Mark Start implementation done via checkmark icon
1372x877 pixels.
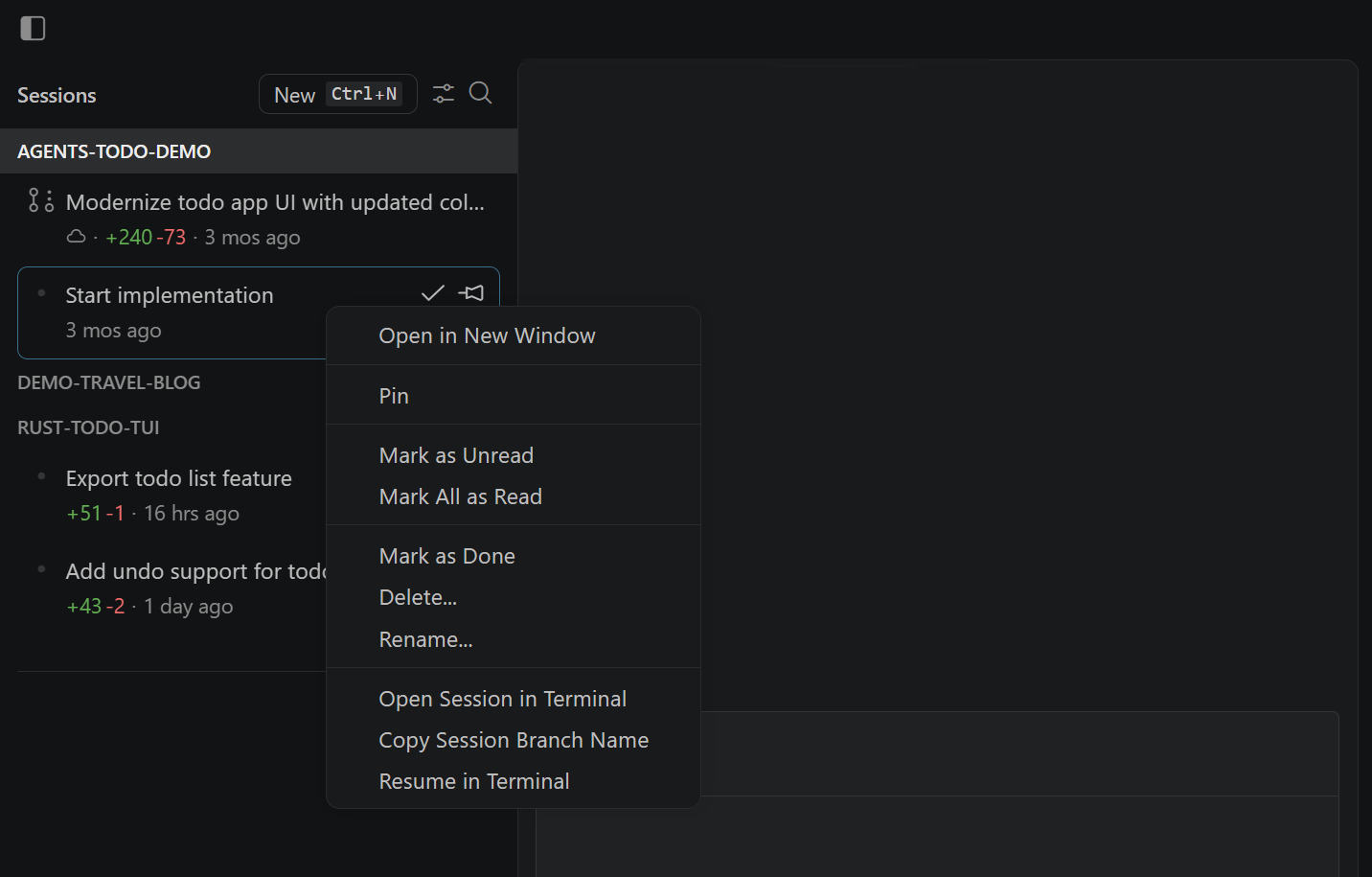tap(432, 292)
